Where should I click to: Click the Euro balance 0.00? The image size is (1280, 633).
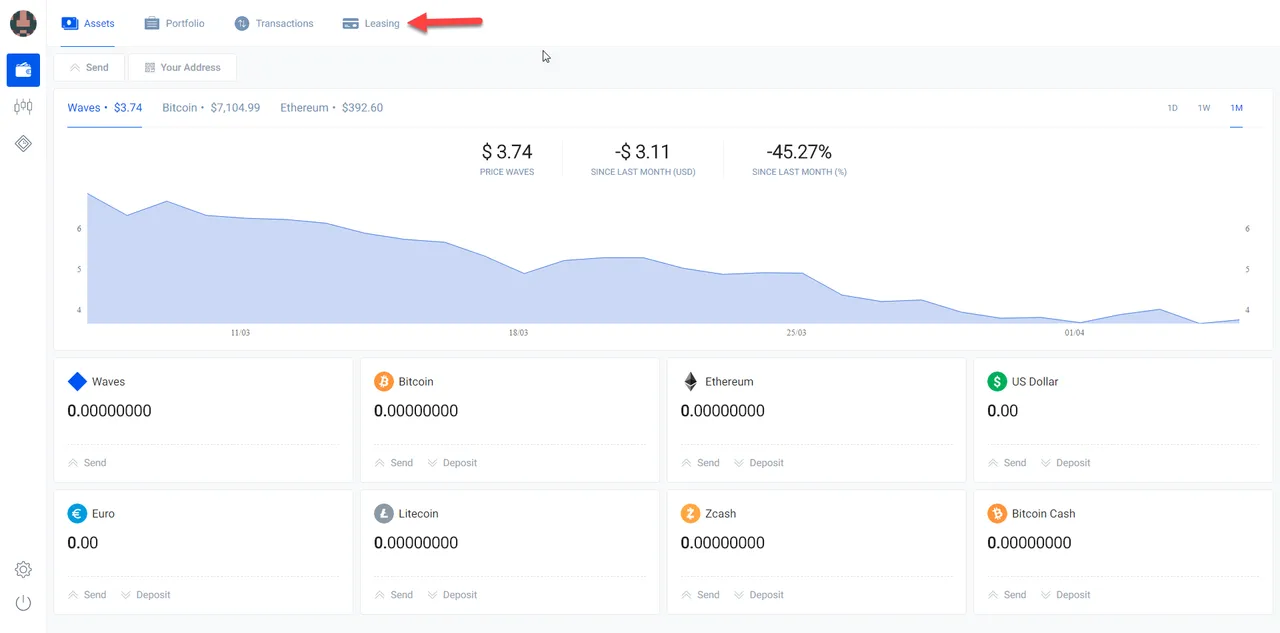point(83,543)
